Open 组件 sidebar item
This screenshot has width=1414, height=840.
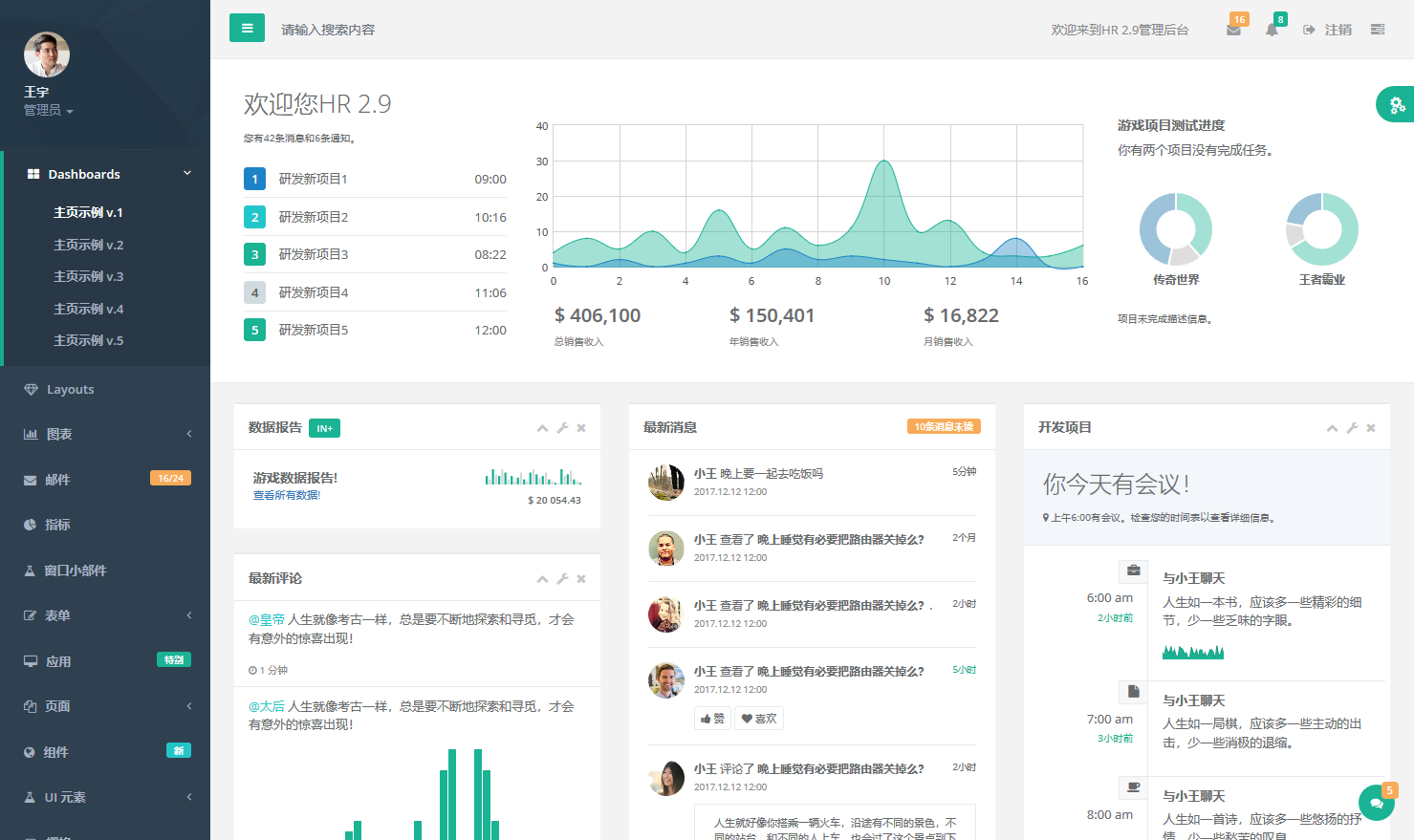click(x=105, y=752)
